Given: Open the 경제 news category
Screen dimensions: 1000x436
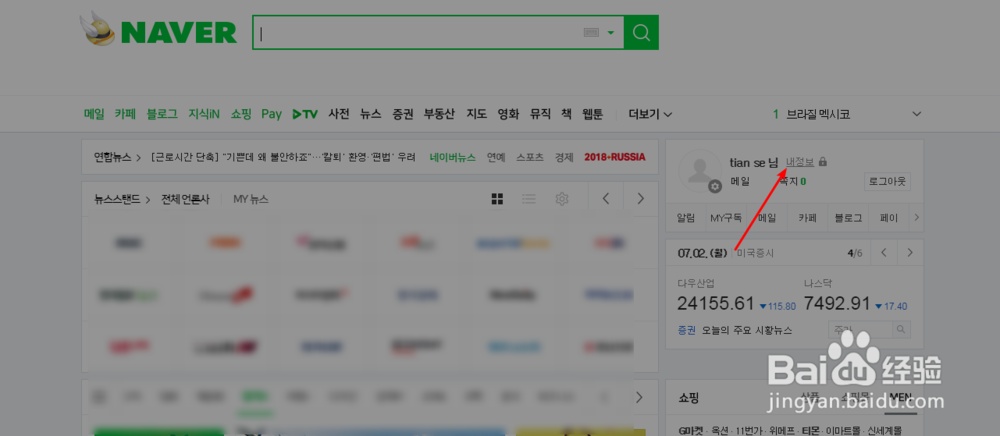Looking at the screenshot, I should point(564,157).
